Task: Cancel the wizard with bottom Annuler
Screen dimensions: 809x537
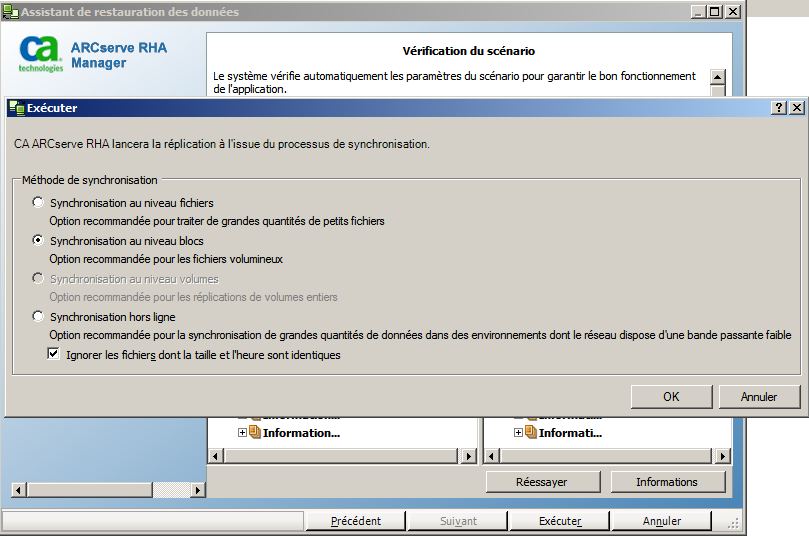Action: [661, 521]
